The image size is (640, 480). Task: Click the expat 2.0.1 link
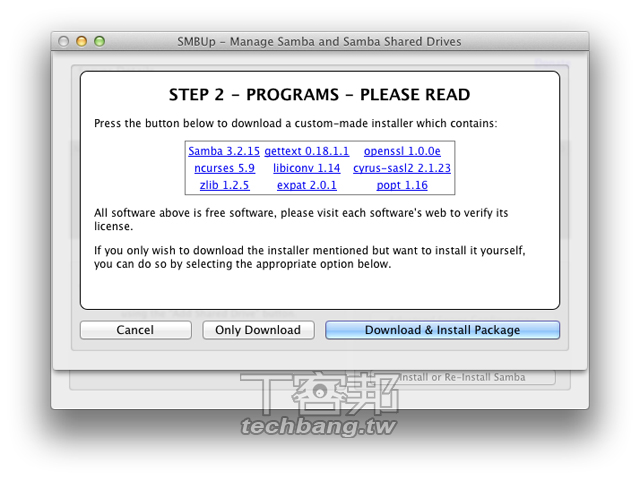pos(307,186)
